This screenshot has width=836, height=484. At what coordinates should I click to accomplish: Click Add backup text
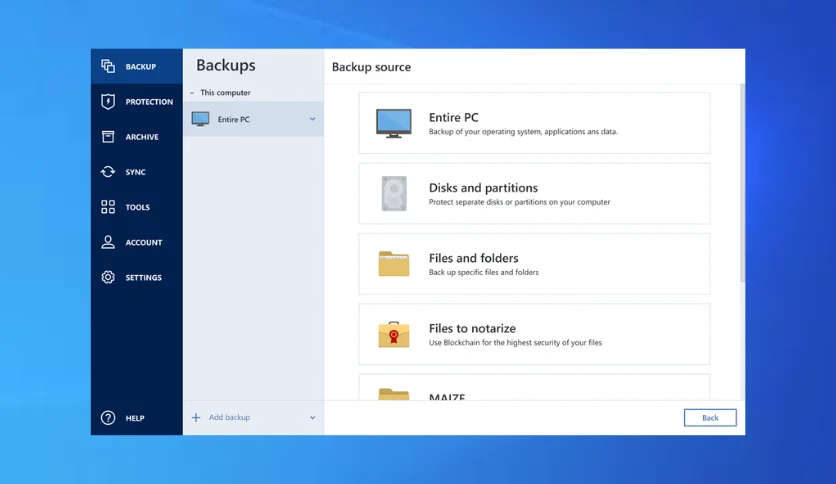229,417
